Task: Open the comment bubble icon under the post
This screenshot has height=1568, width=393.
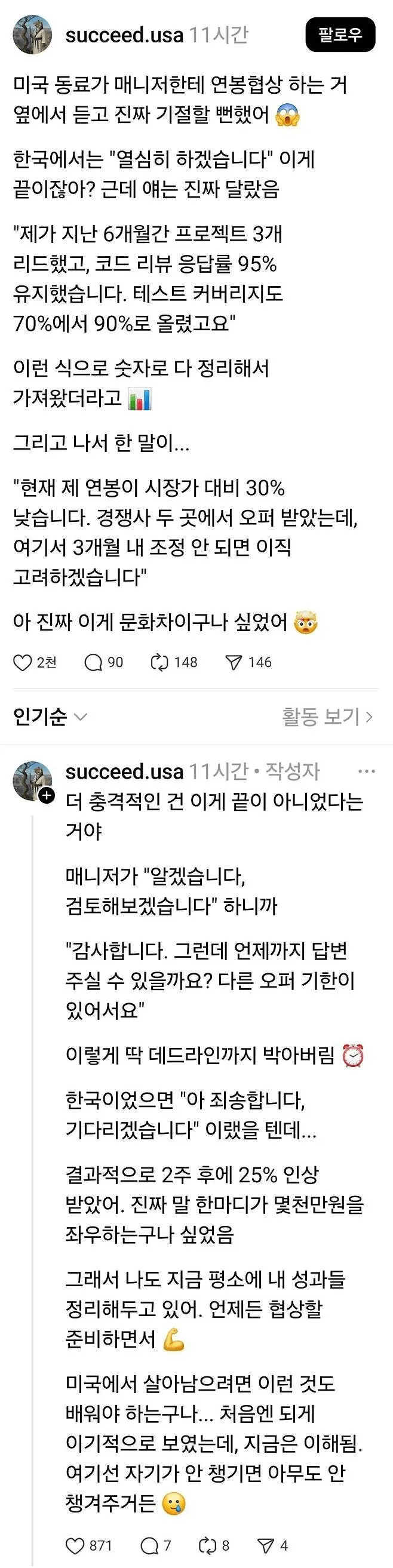Action: point(93,663)
